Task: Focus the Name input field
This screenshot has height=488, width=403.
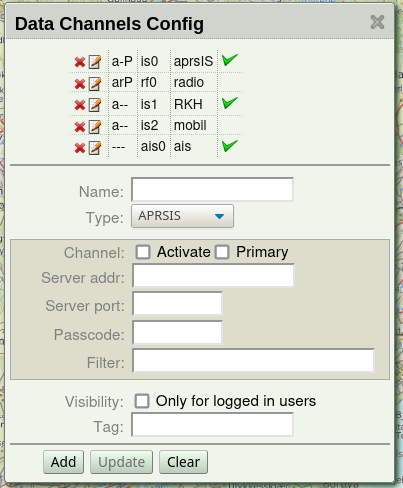Action: coord(212,190)
